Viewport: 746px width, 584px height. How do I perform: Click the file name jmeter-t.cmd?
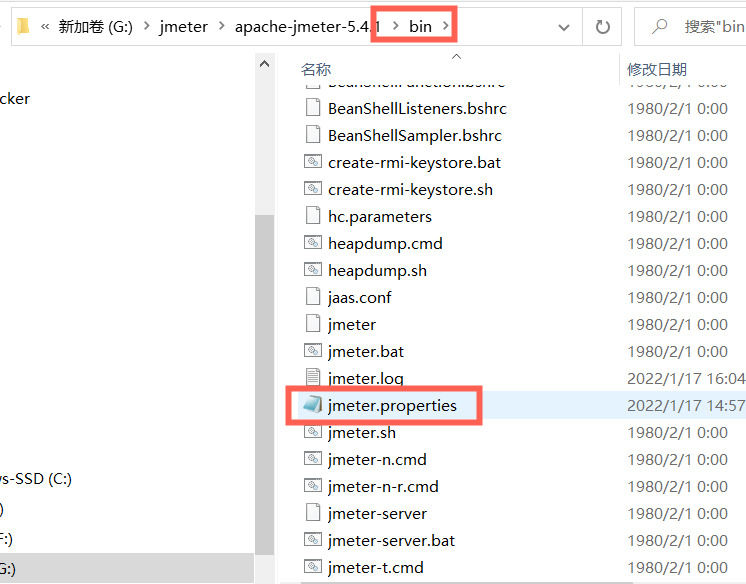(x=375, y=568)
